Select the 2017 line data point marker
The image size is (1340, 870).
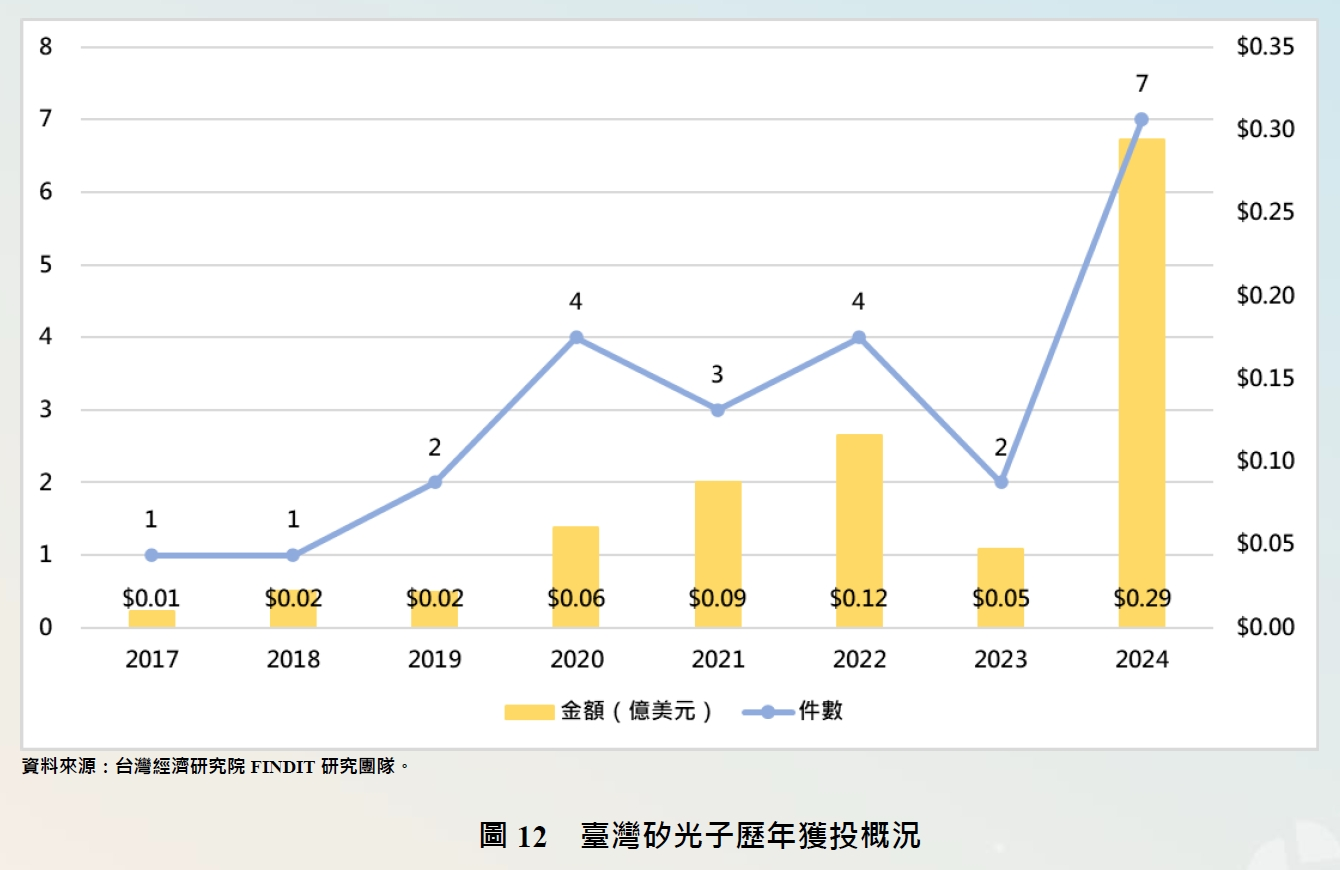click(151, 555)
